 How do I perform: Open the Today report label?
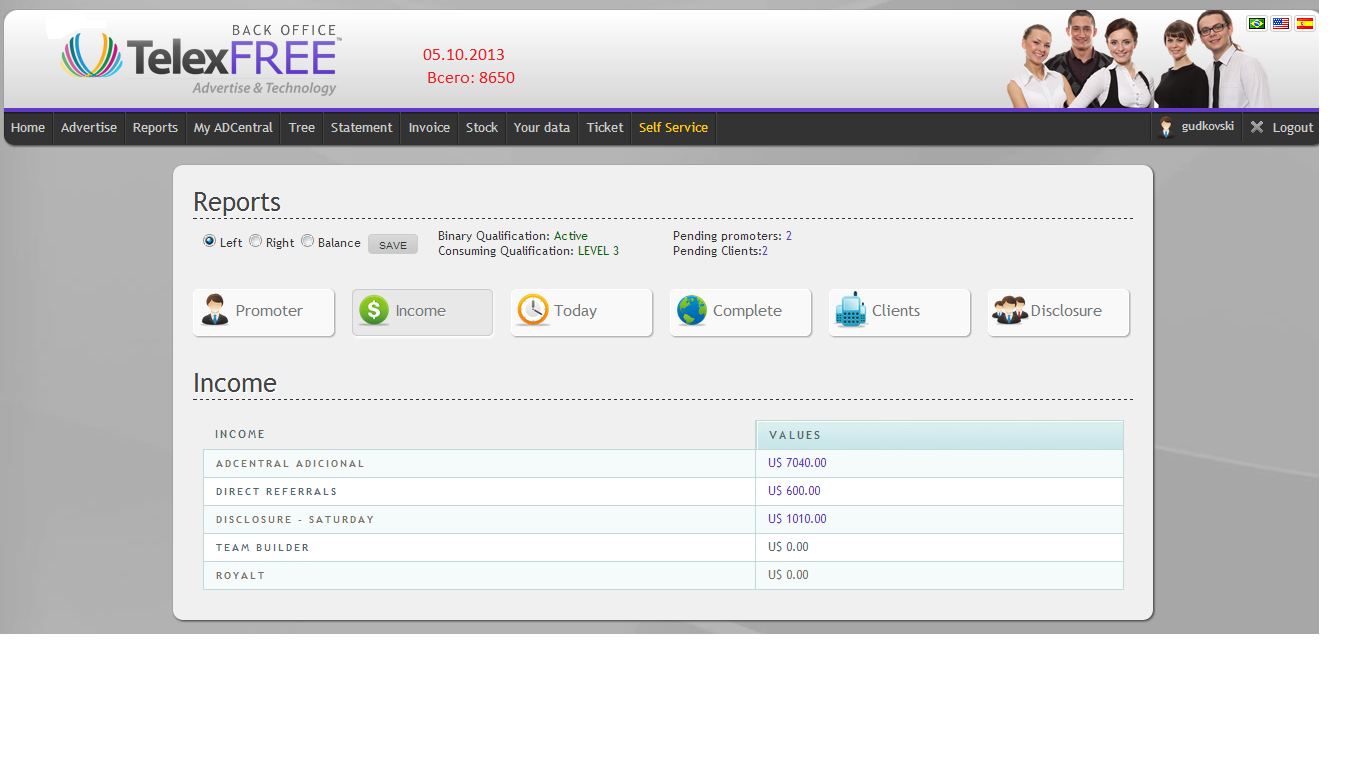576,311
